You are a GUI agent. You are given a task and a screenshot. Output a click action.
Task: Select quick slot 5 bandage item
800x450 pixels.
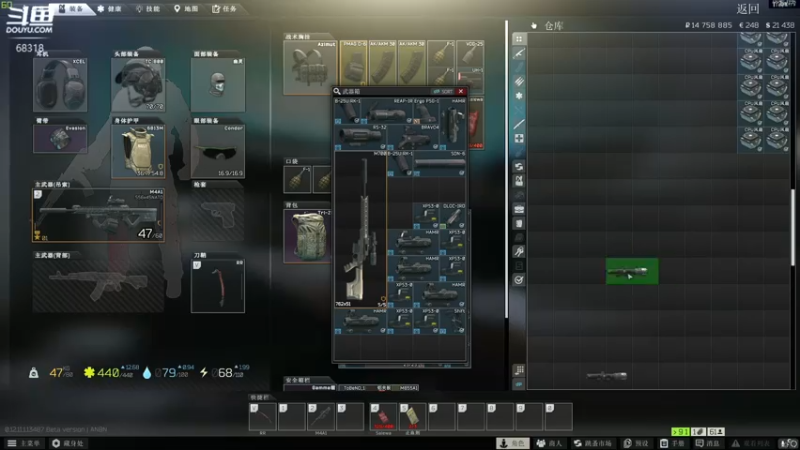tap(412, 417)
